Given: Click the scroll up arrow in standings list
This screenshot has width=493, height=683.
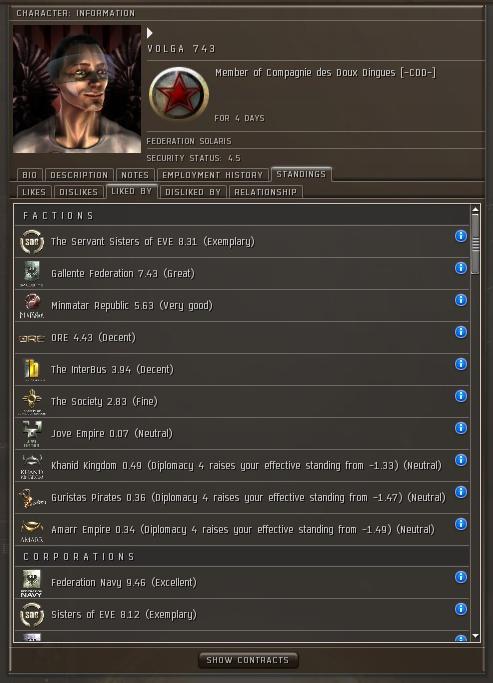Looking at the screenshot, I should 475,210.
